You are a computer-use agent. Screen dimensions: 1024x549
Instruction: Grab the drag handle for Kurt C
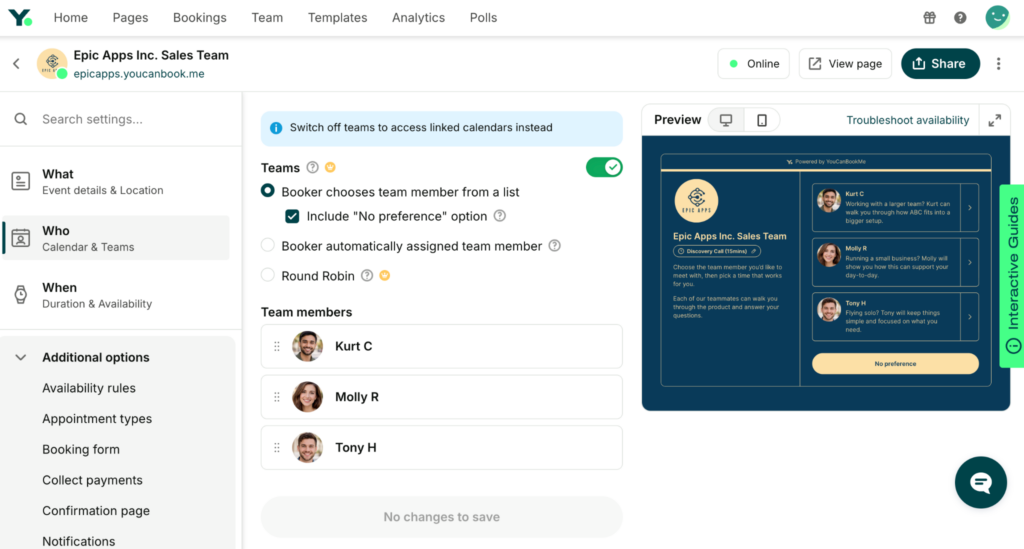point(277,347)
